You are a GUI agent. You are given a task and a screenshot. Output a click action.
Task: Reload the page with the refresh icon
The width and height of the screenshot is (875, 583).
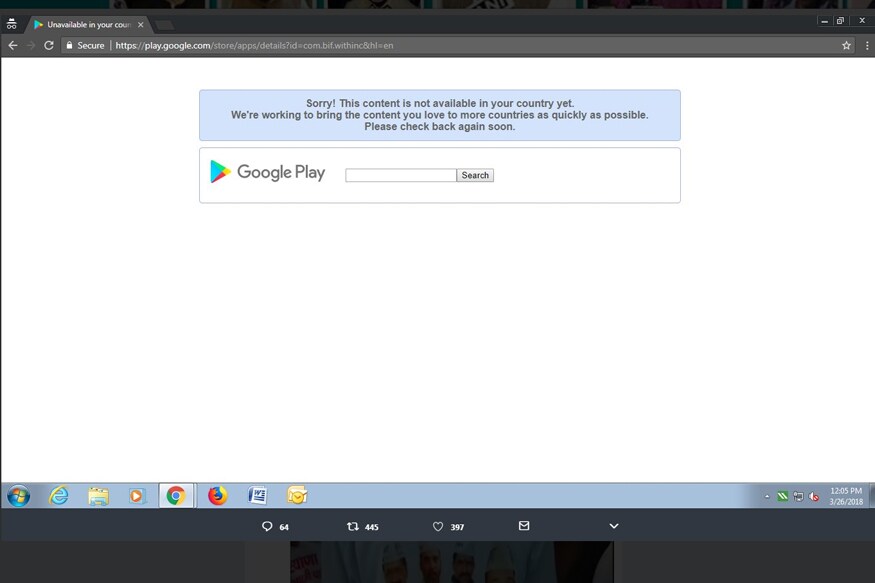click(49, 45)
